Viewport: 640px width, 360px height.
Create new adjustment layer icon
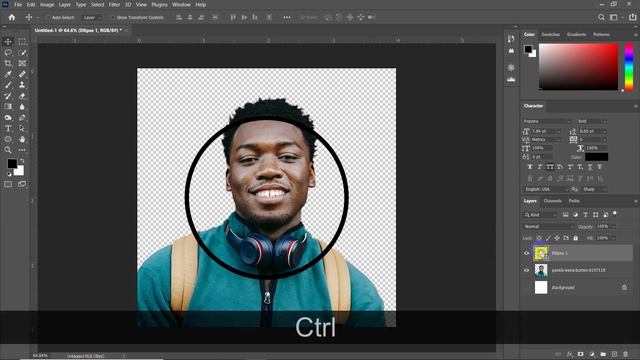click(592, 354)
